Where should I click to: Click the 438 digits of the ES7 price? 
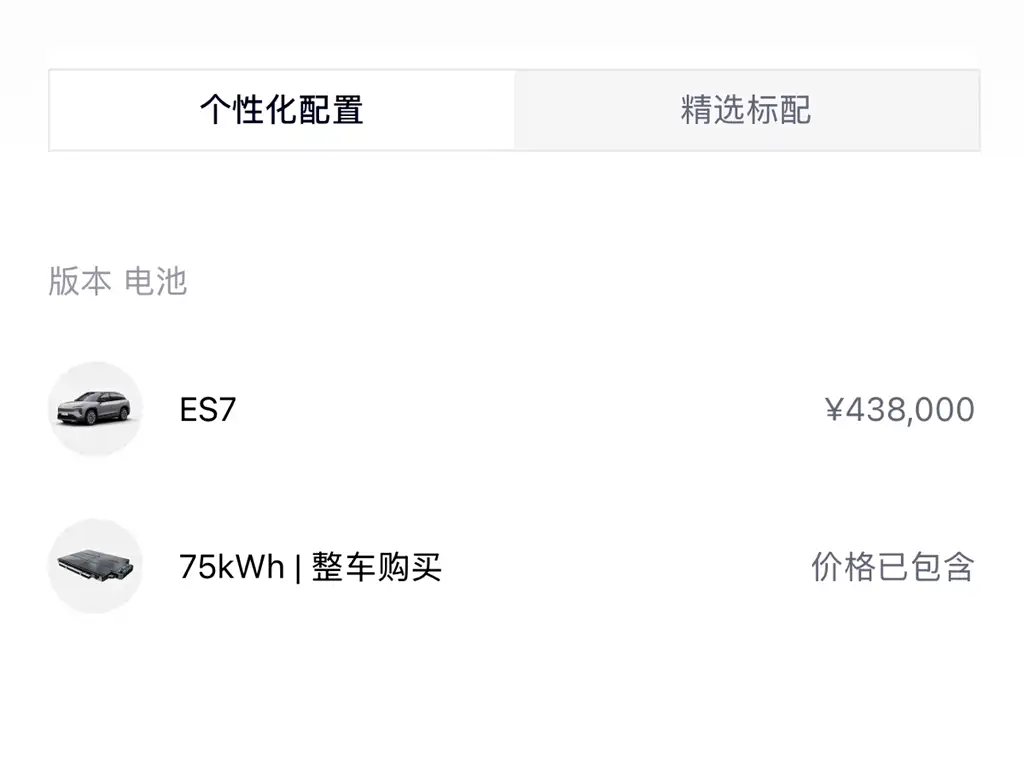(x=874, y=410)
